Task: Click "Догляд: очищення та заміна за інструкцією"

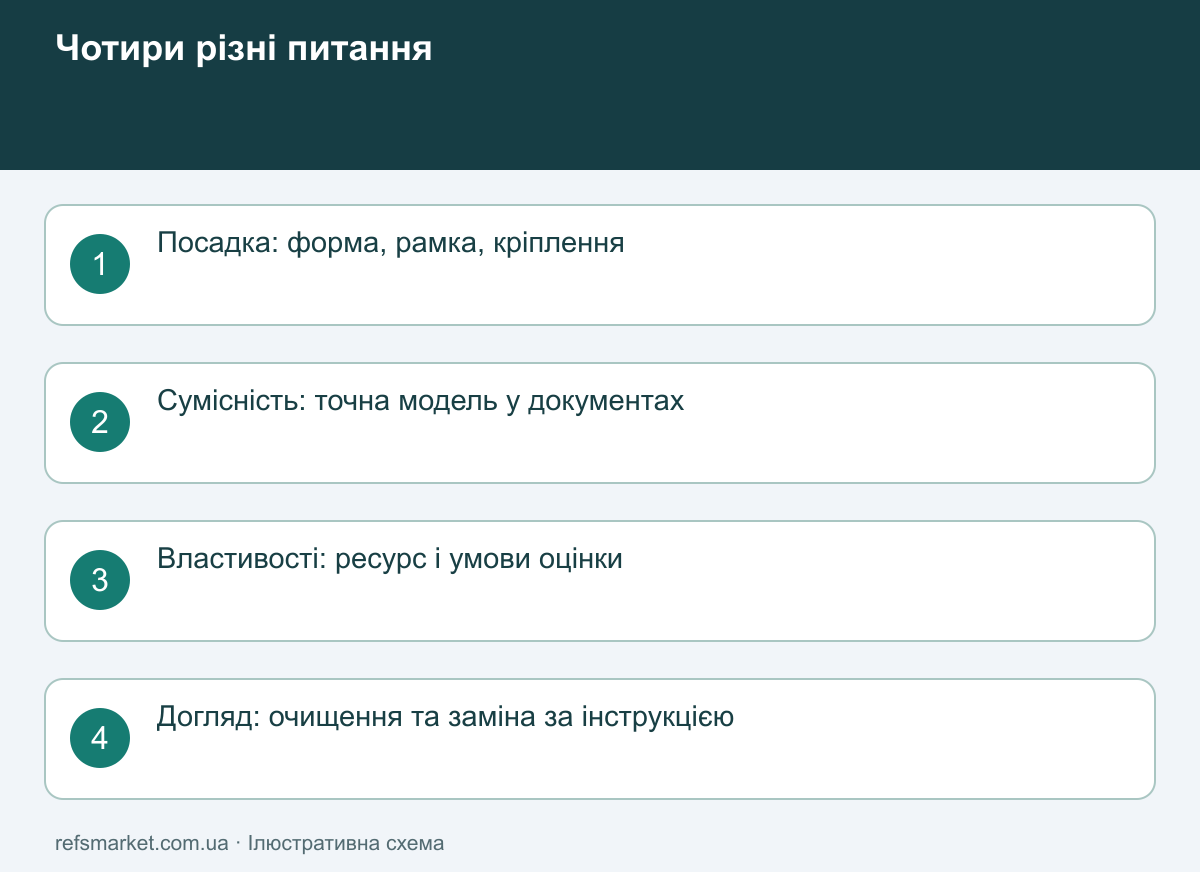Action: 446,717
